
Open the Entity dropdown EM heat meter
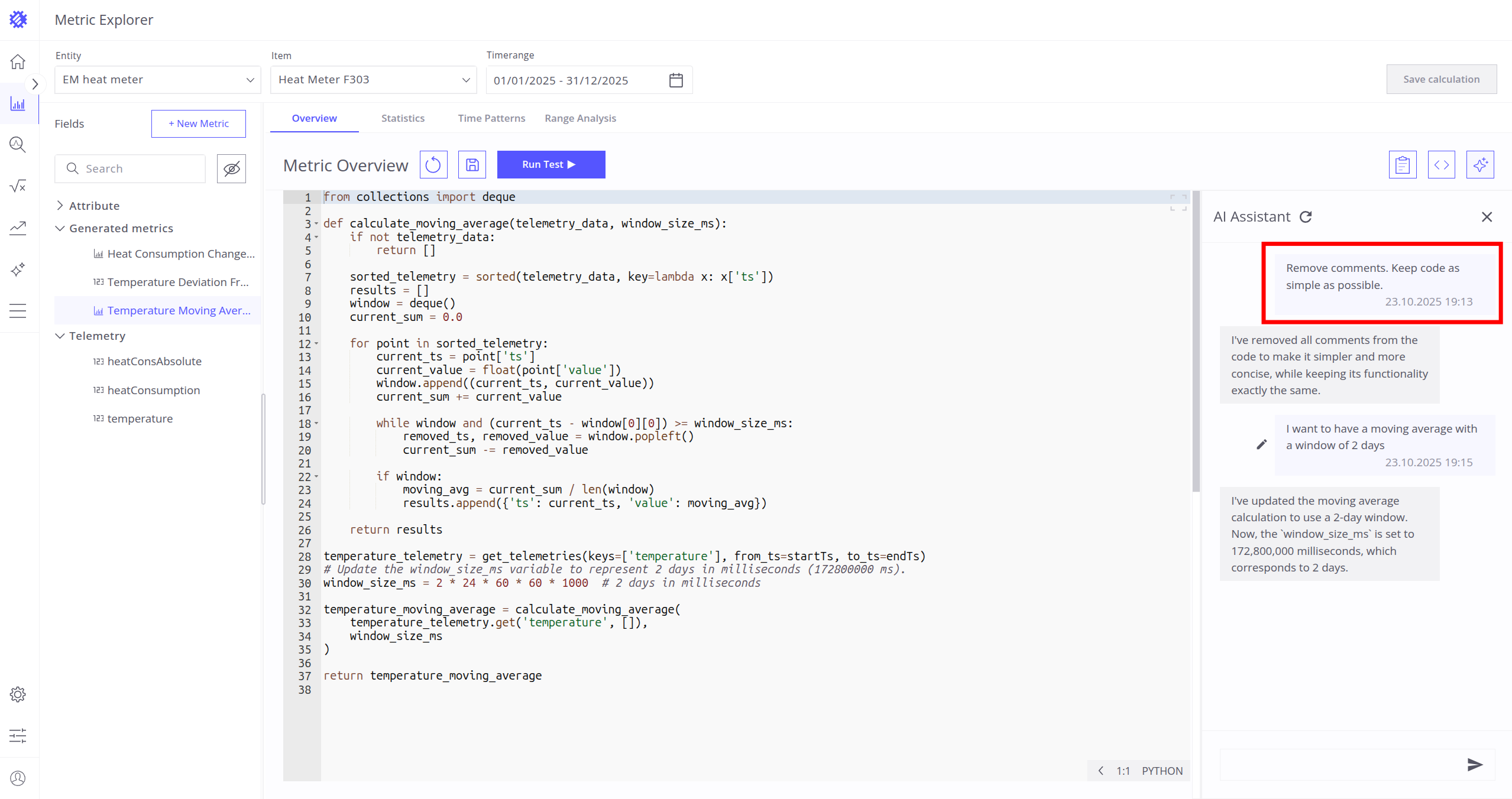pos(157,80)
